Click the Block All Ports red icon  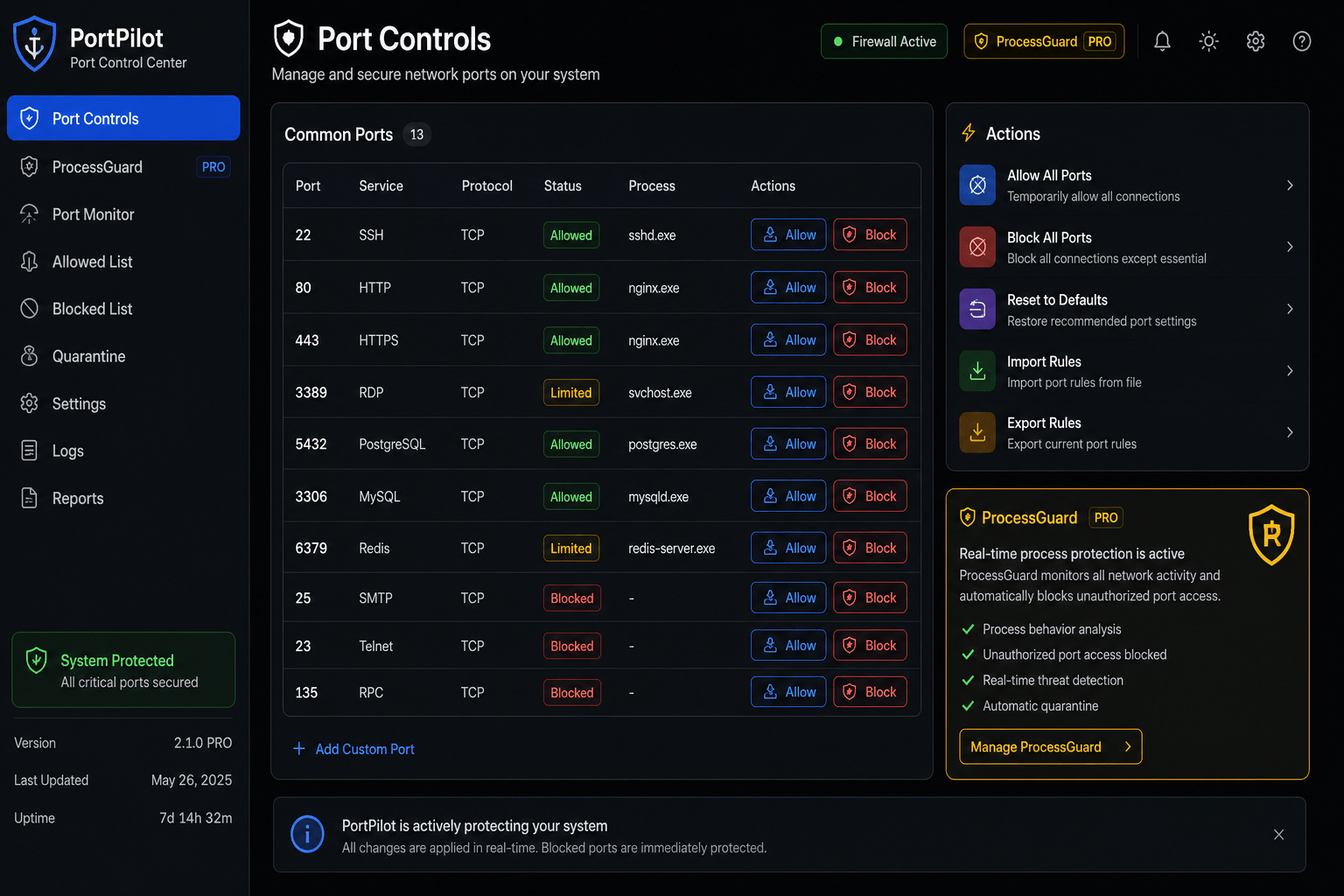(x=977, y=247)
